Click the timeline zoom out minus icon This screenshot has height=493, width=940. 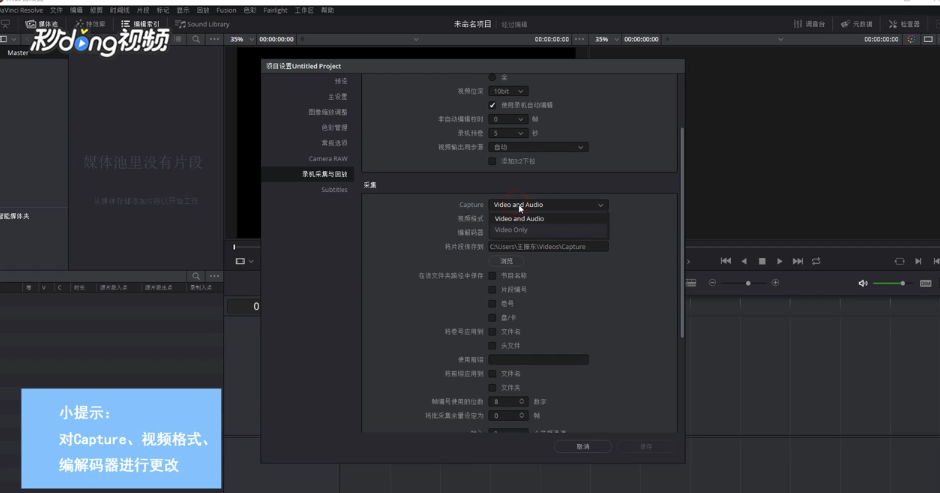(x=712, y=282)
